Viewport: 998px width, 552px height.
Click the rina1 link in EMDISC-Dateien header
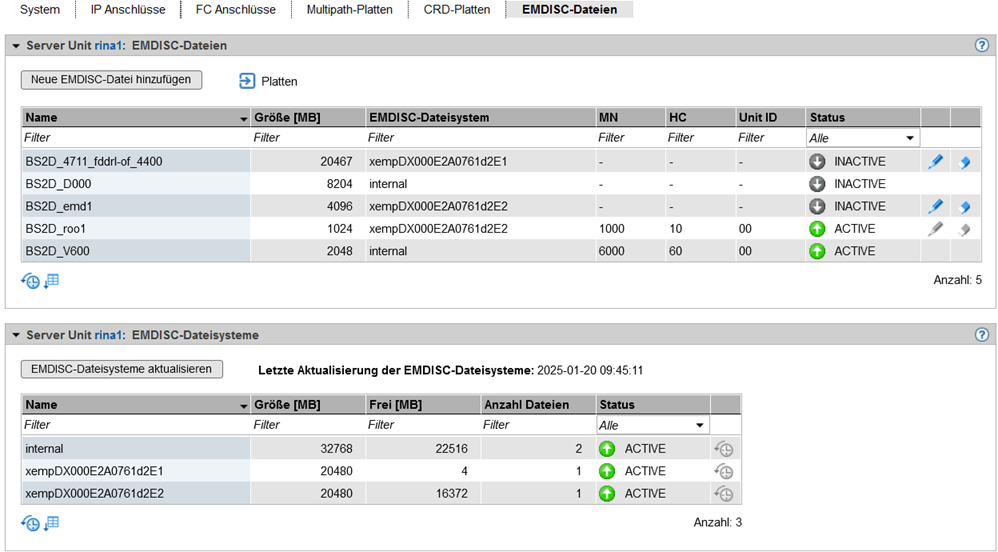109,46
